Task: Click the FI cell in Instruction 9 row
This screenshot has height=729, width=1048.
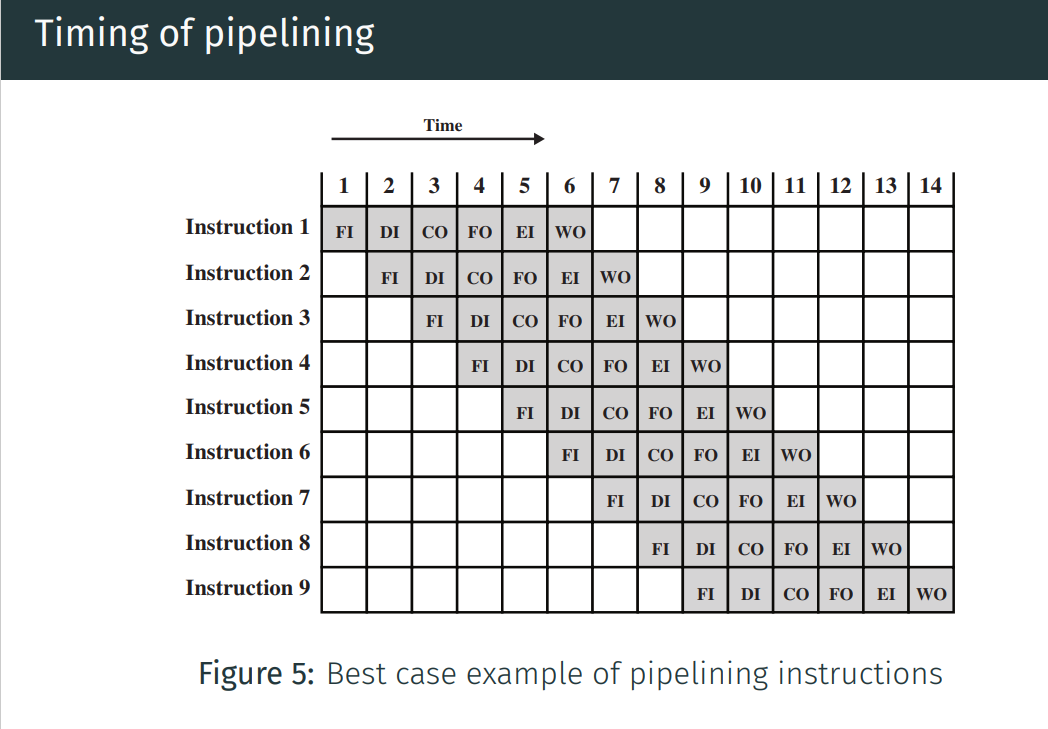Action: [705, 593]
